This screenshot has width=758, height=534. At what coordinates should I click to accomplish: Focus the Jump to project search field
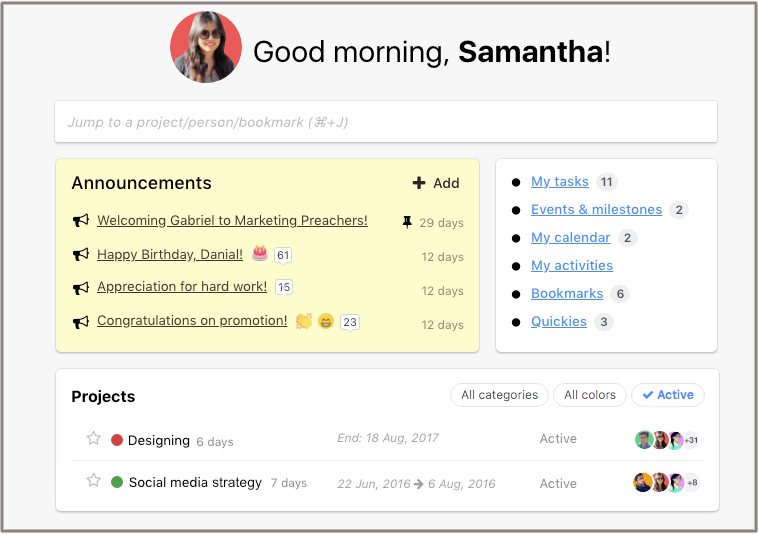coord(386,122)
